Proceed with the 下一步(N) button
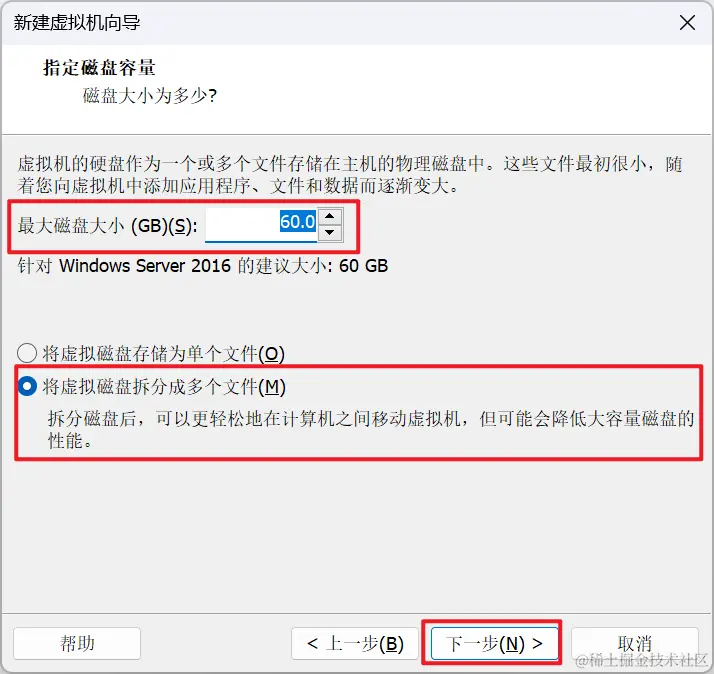 click(494, 643)
